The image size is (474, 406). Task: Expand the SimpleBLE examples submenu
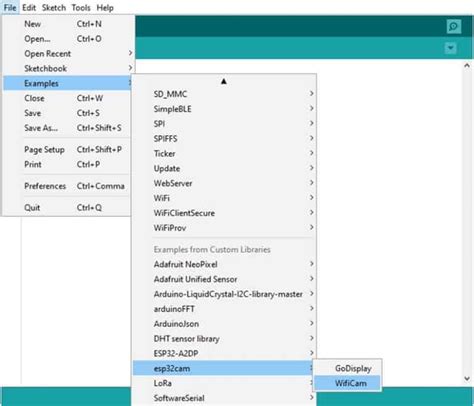coord(224,109)
